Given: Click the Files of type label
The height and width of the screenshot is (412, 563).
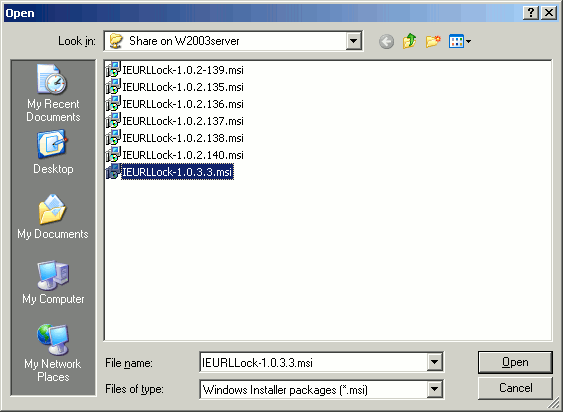Looking at the screenshot, I should click(134, 389).
